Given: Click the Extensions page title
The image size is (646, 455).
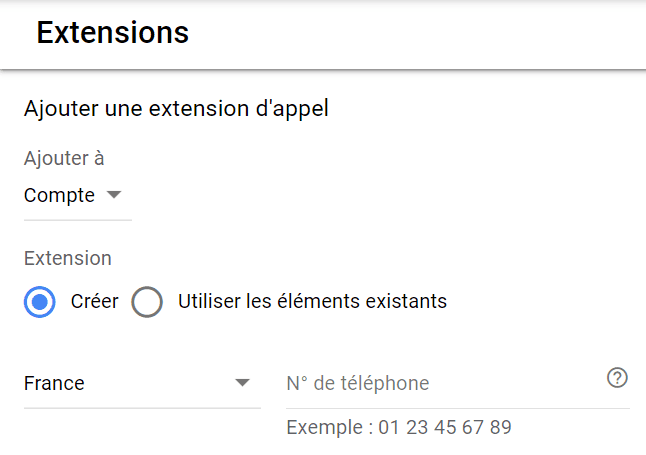Looking at the screenshot, I should [112, 32].
